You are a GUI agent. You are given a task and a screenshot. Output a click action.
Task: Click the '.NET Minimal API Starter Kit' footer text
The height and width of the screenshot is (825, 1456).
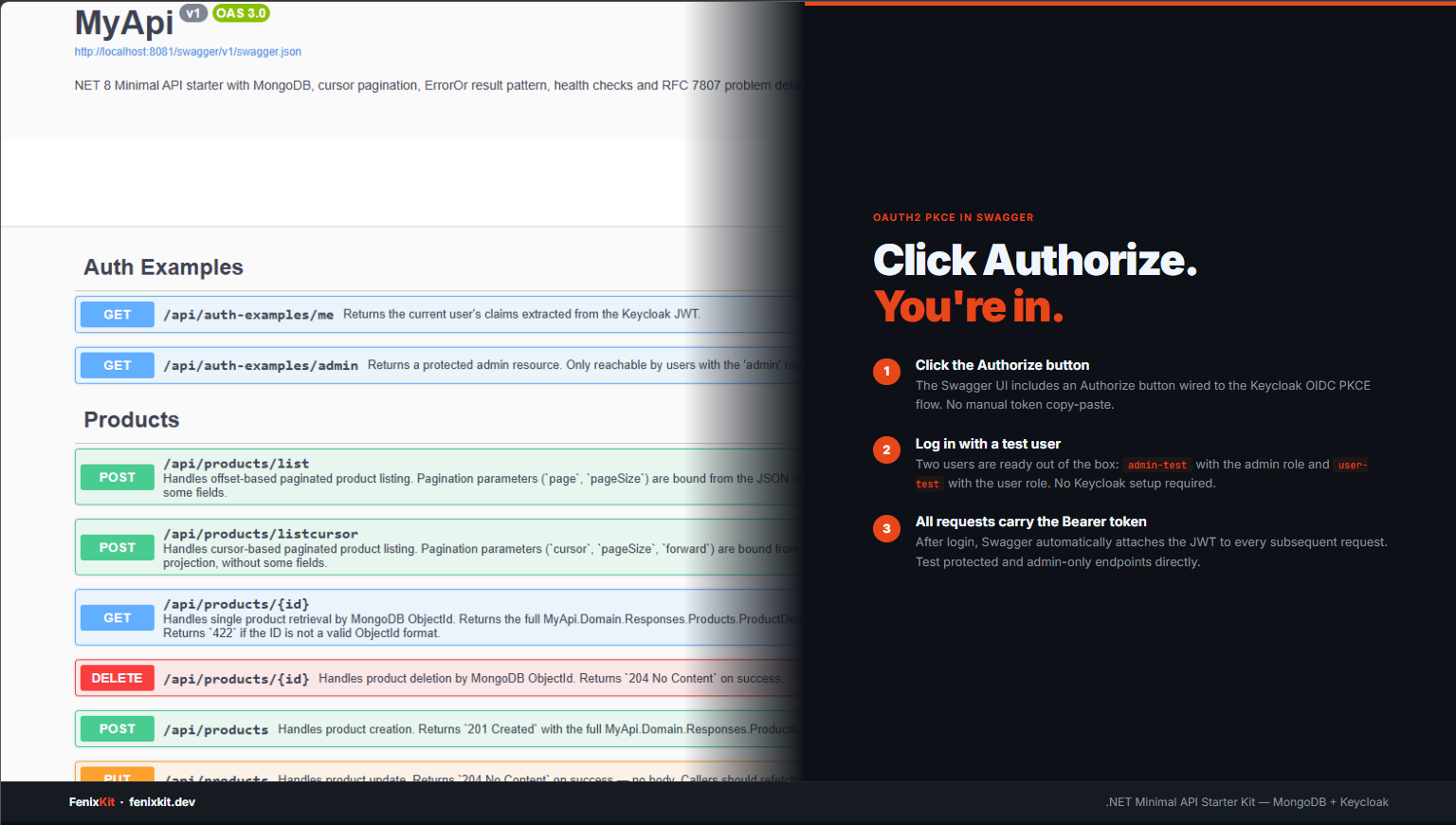pyautogui.click(x=1247, y=802)
